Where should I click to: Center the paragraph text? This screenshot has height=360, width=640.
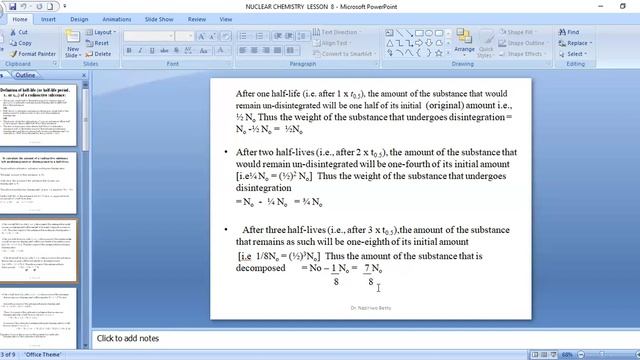point(254,50)
